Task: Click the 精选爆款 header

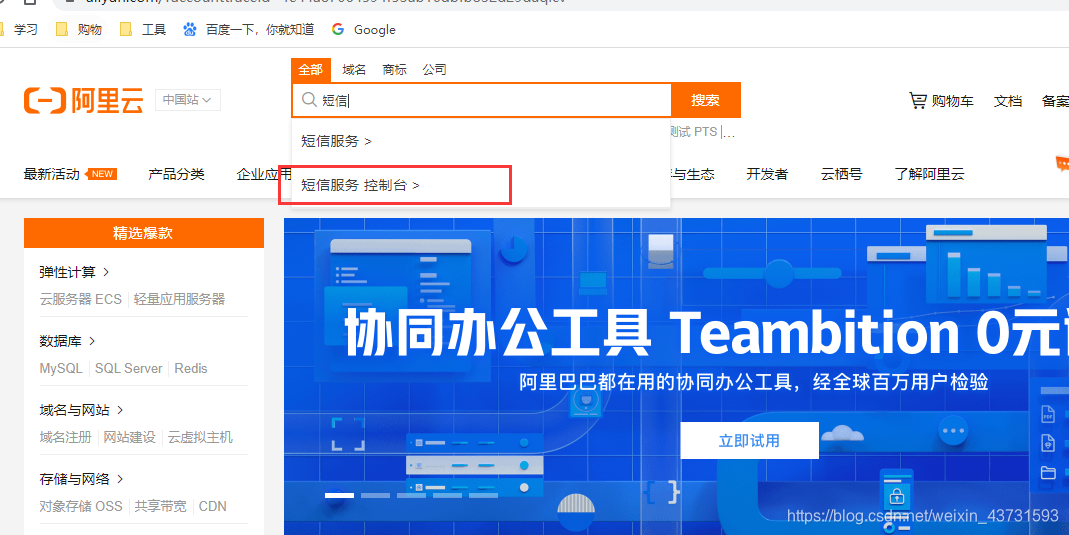Action: [144, 233]
